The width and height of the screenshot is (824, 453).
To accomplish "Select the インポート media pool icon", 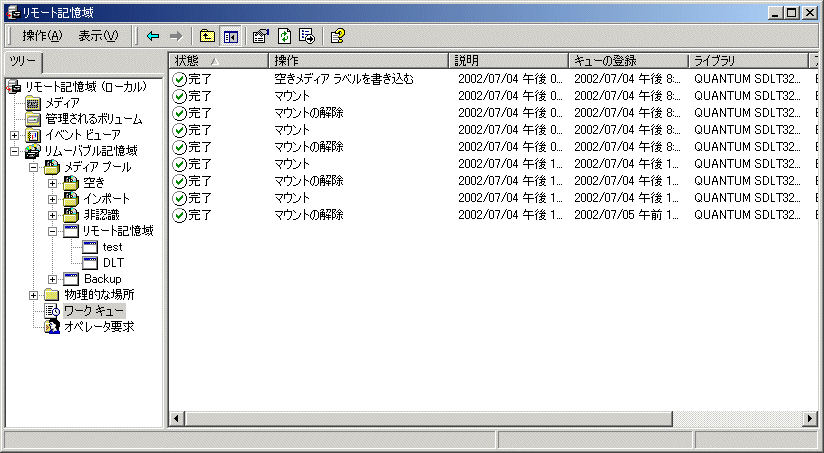I will pos(71,199).
